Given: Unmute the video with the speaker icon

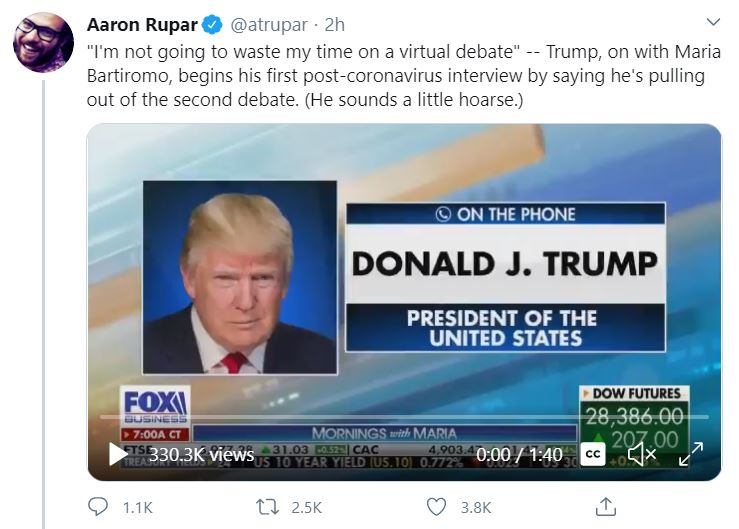Looking at the screenshot, I should click(641, 455).
